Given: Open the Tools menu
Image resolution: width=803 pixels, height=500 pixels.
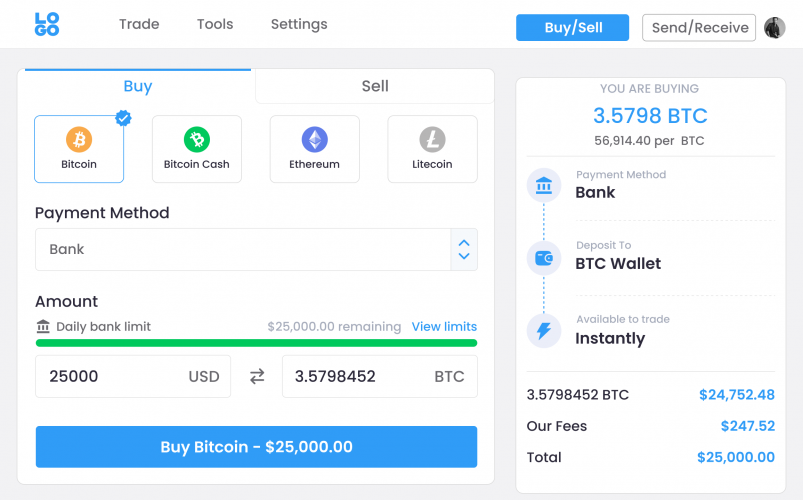Looking at the screenshot, I should (215, 24).
